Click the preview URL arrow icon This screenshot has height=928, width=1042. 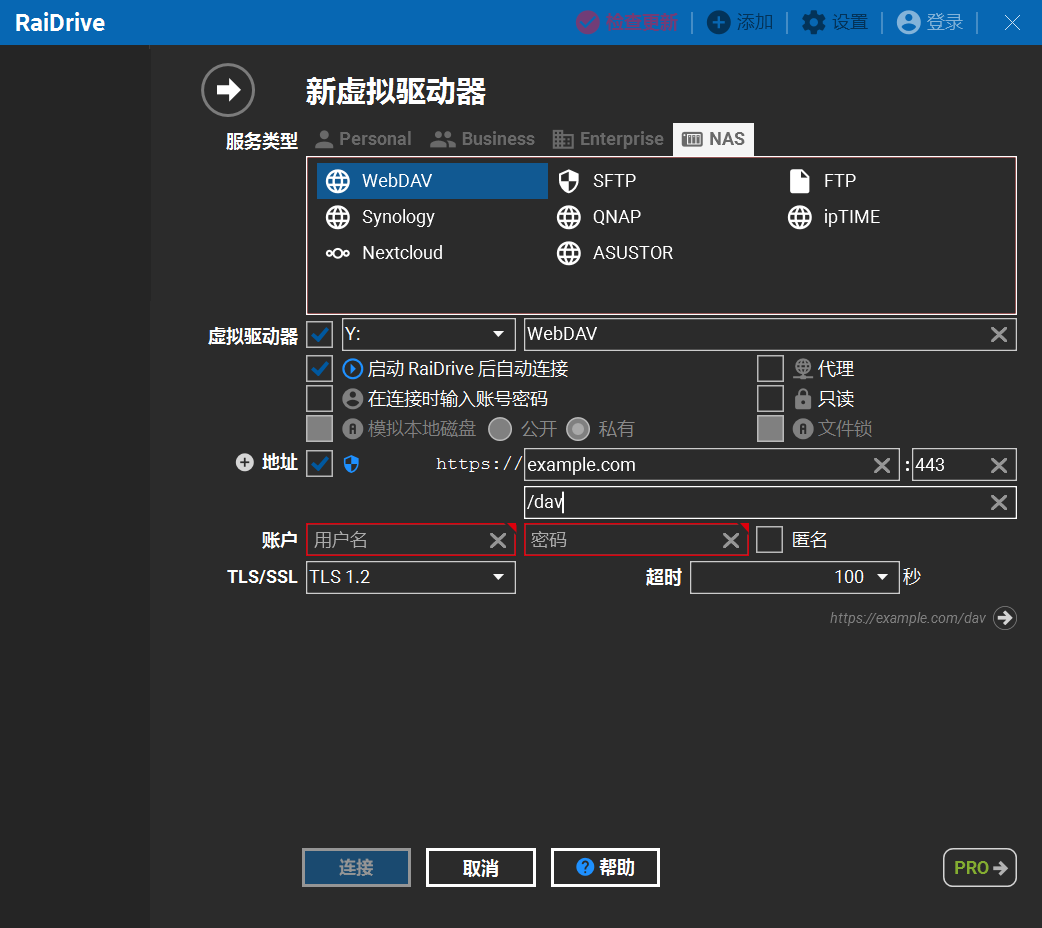click(x=1005, y=618)
